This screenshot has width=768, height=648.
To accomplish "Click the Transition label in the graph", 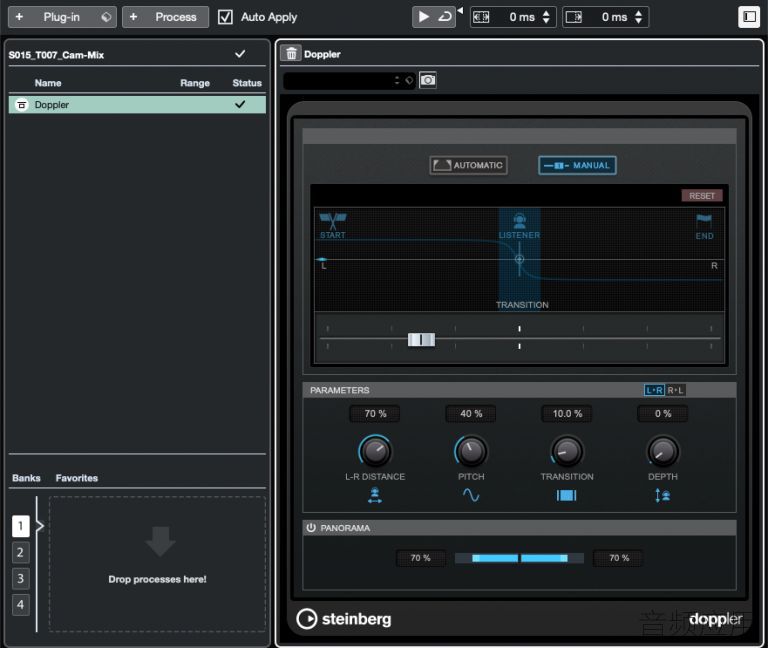I will tap(522, 305).
